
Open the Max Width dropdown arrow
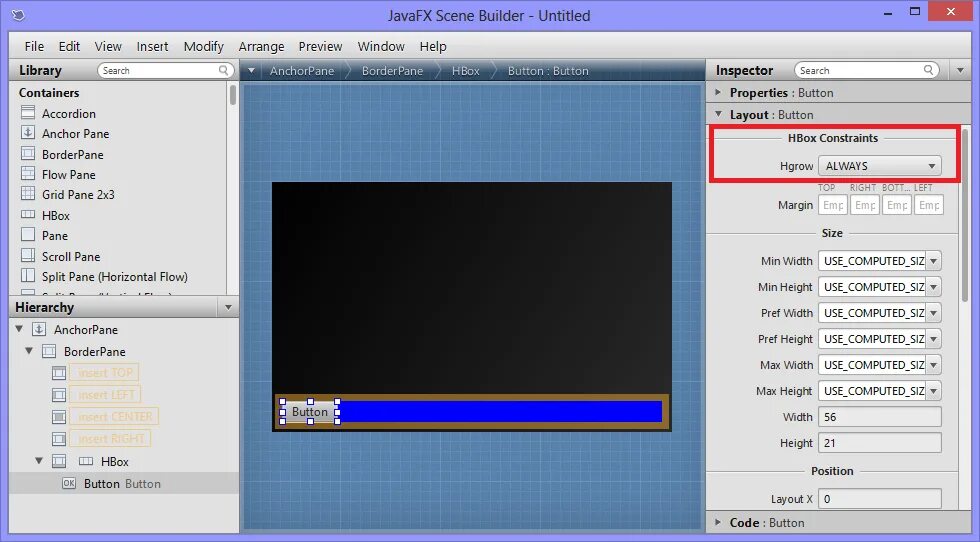click(x=933, y=365)
